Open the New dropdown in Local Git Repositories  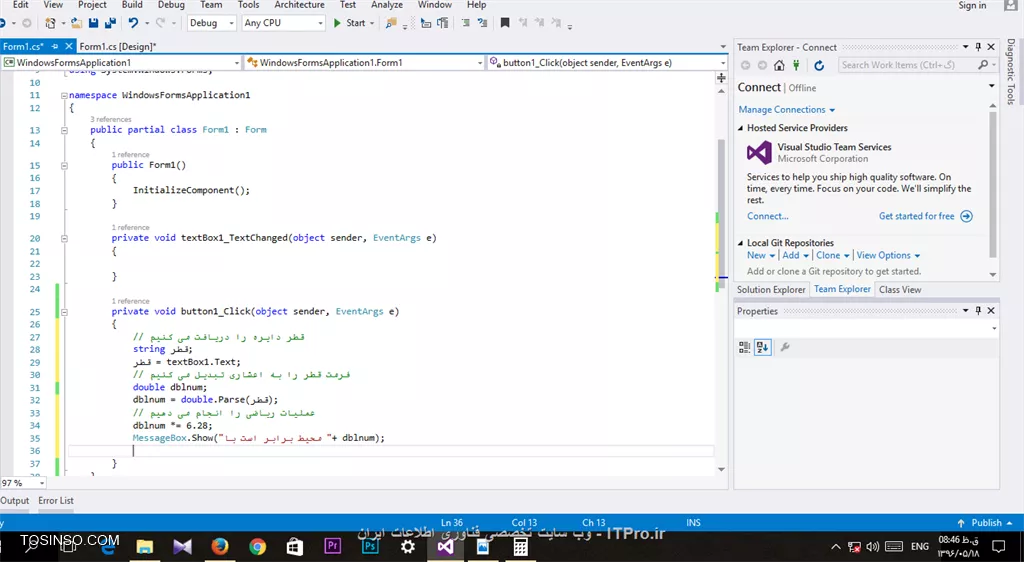click(761, 255)
